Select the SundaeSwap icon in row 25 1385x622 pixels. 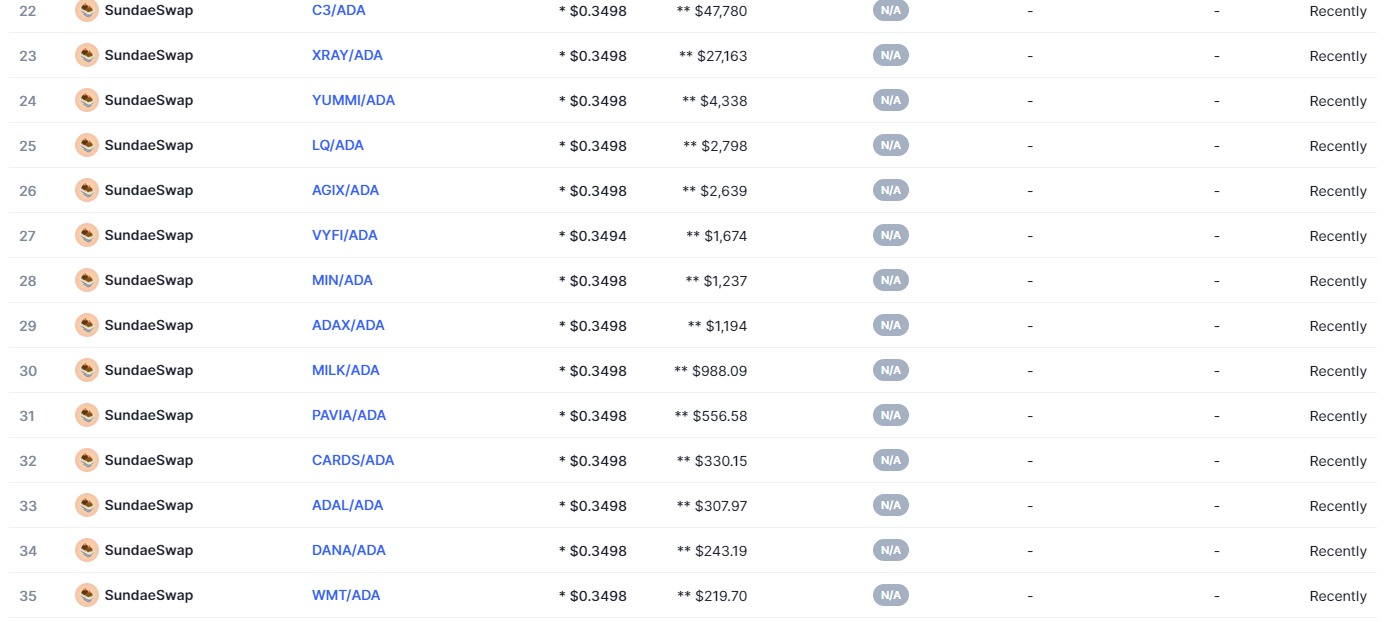(x=87, y=145)
